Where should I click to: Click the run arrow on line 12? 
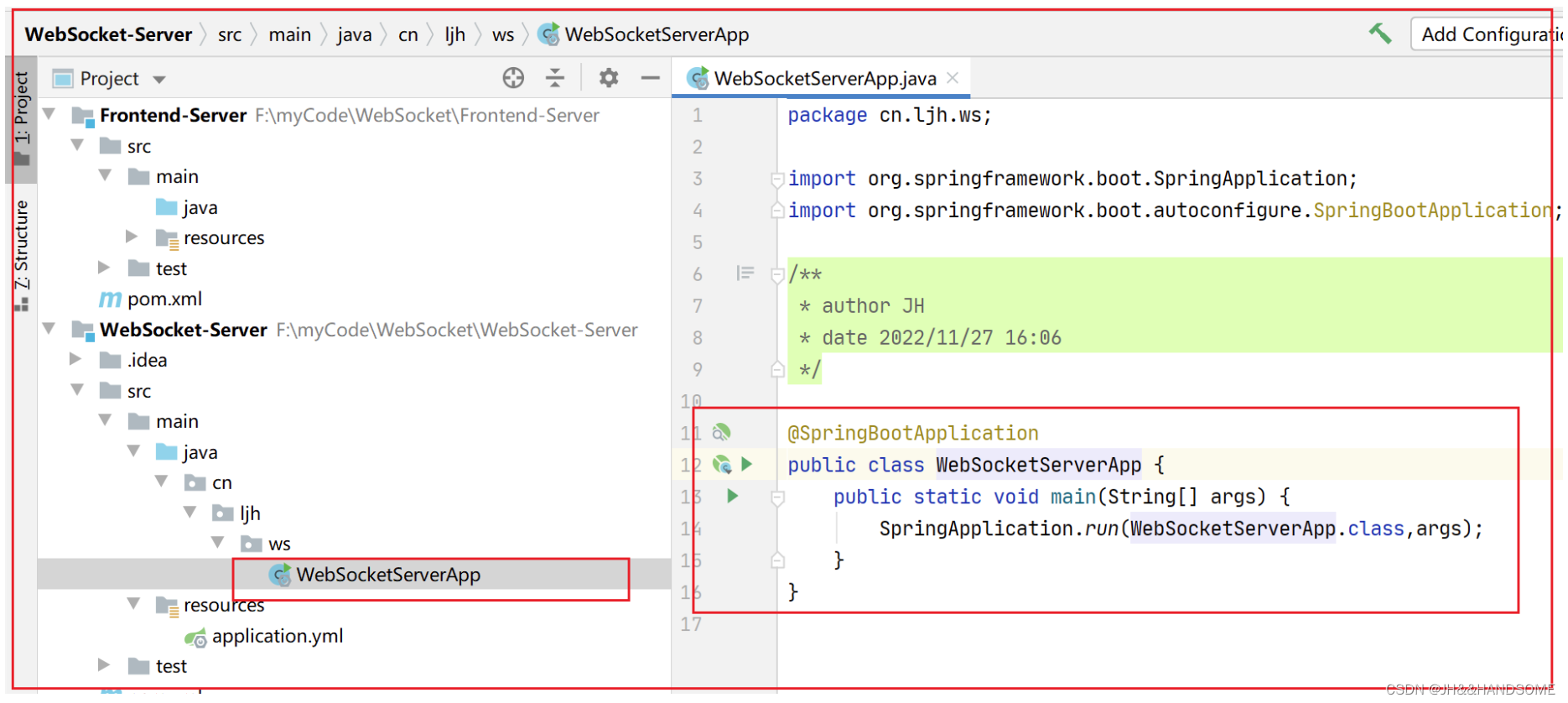tap(747, 464)
